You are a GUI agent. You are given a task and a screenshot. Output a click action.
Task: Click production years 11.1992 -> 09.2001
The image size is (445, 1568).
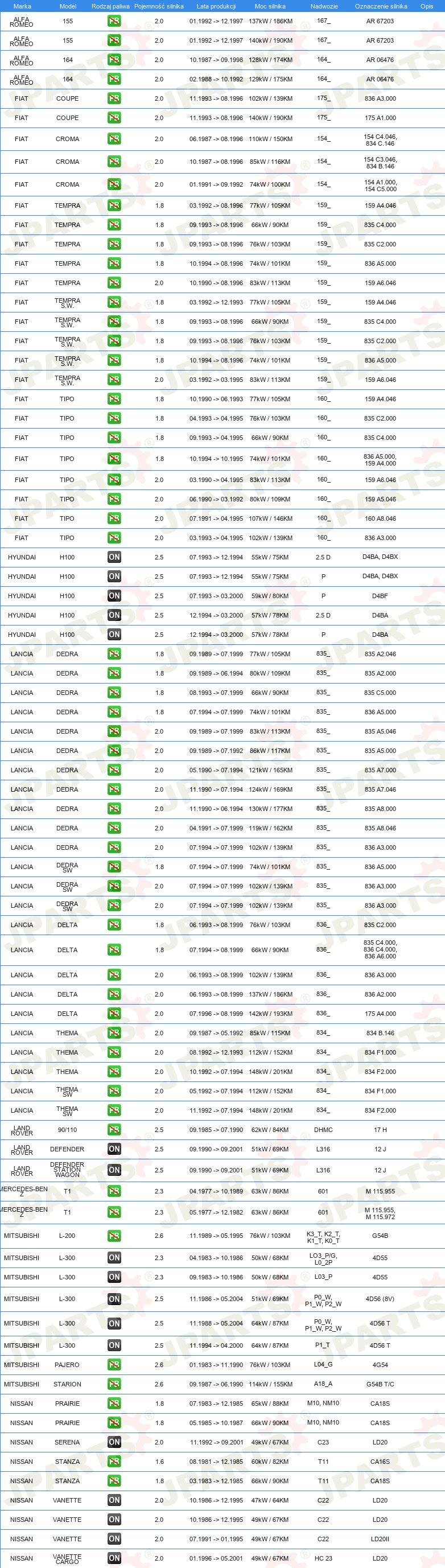pyautogui.click(x=216, y=1442)
